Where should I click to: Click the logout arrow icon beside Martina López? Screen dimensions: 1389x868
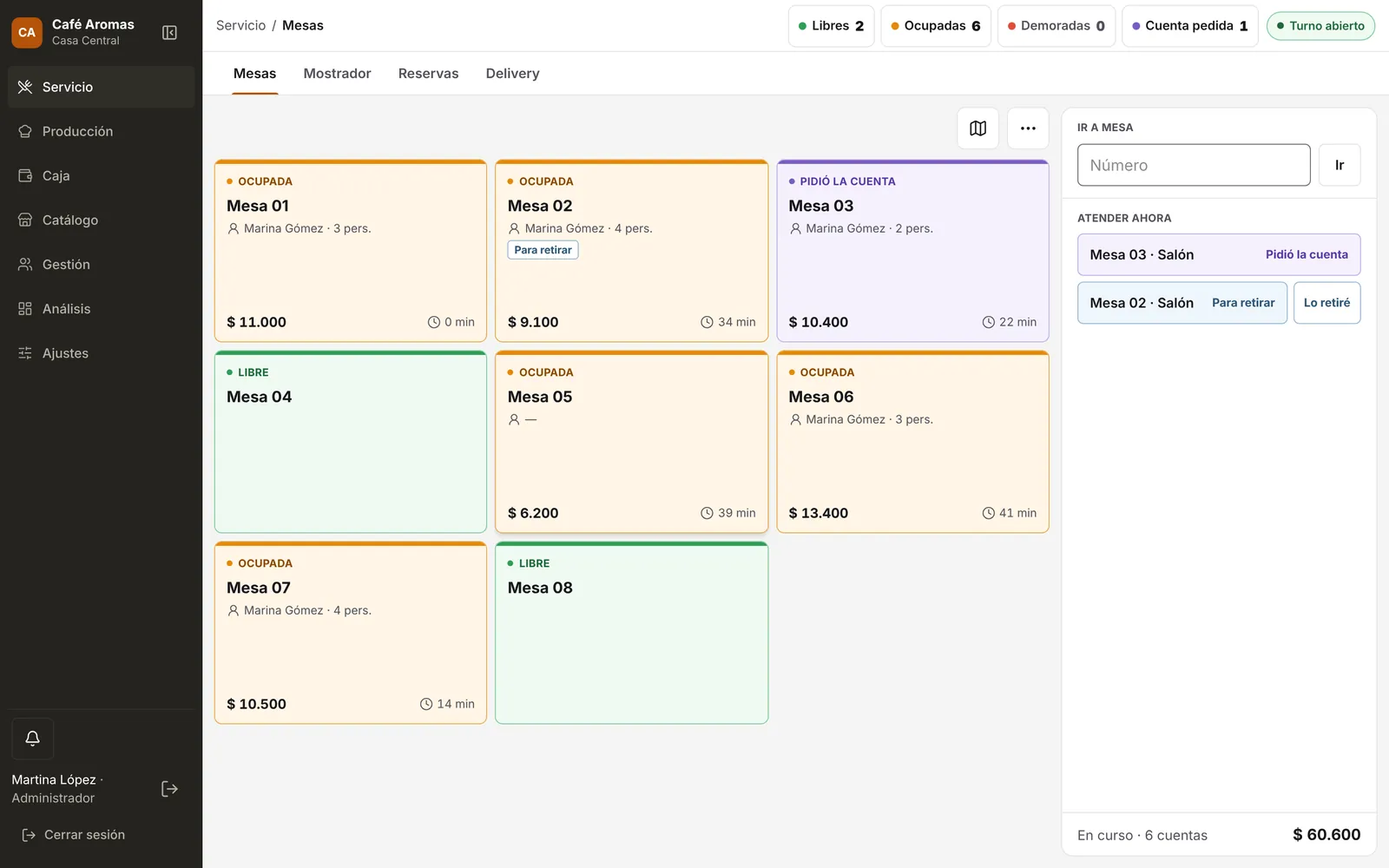[x=169, y=789]
